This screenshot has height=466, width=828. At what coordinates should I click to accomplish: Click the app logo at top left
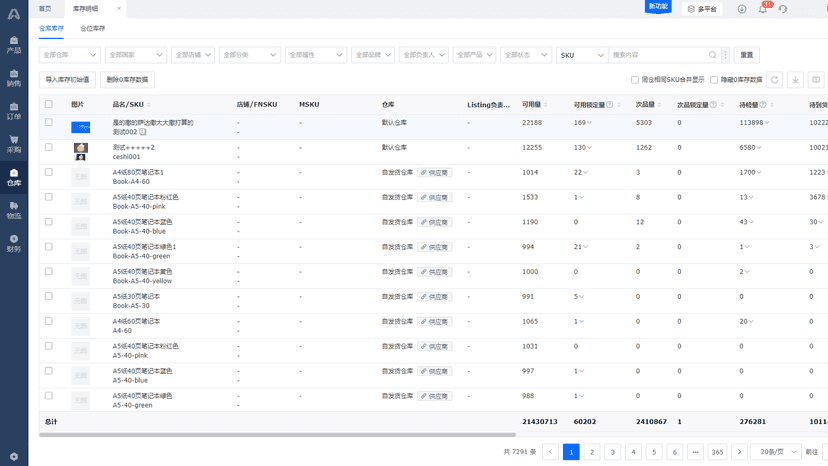tap(14, 14)
